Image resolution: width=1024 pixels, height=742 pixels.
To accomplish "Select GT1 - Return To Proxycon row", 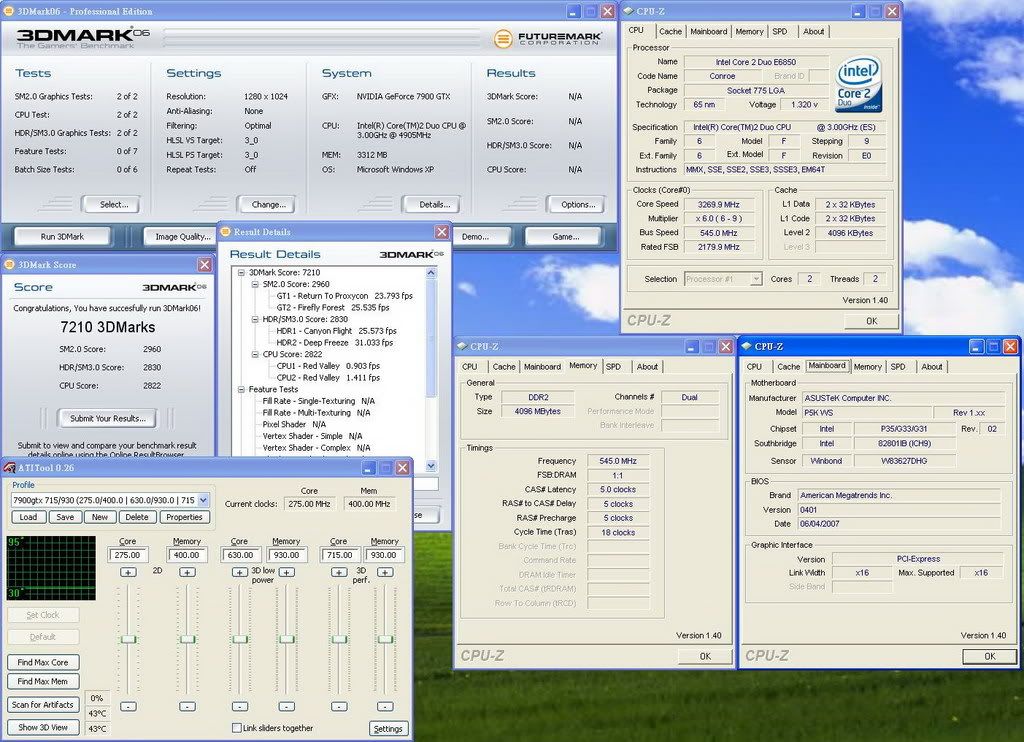I will pos(344,296).
